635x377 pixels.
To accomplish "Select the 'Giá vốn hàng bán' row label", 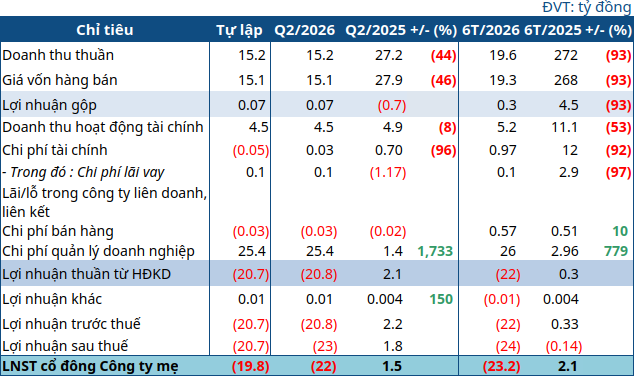I will point(60,80).
